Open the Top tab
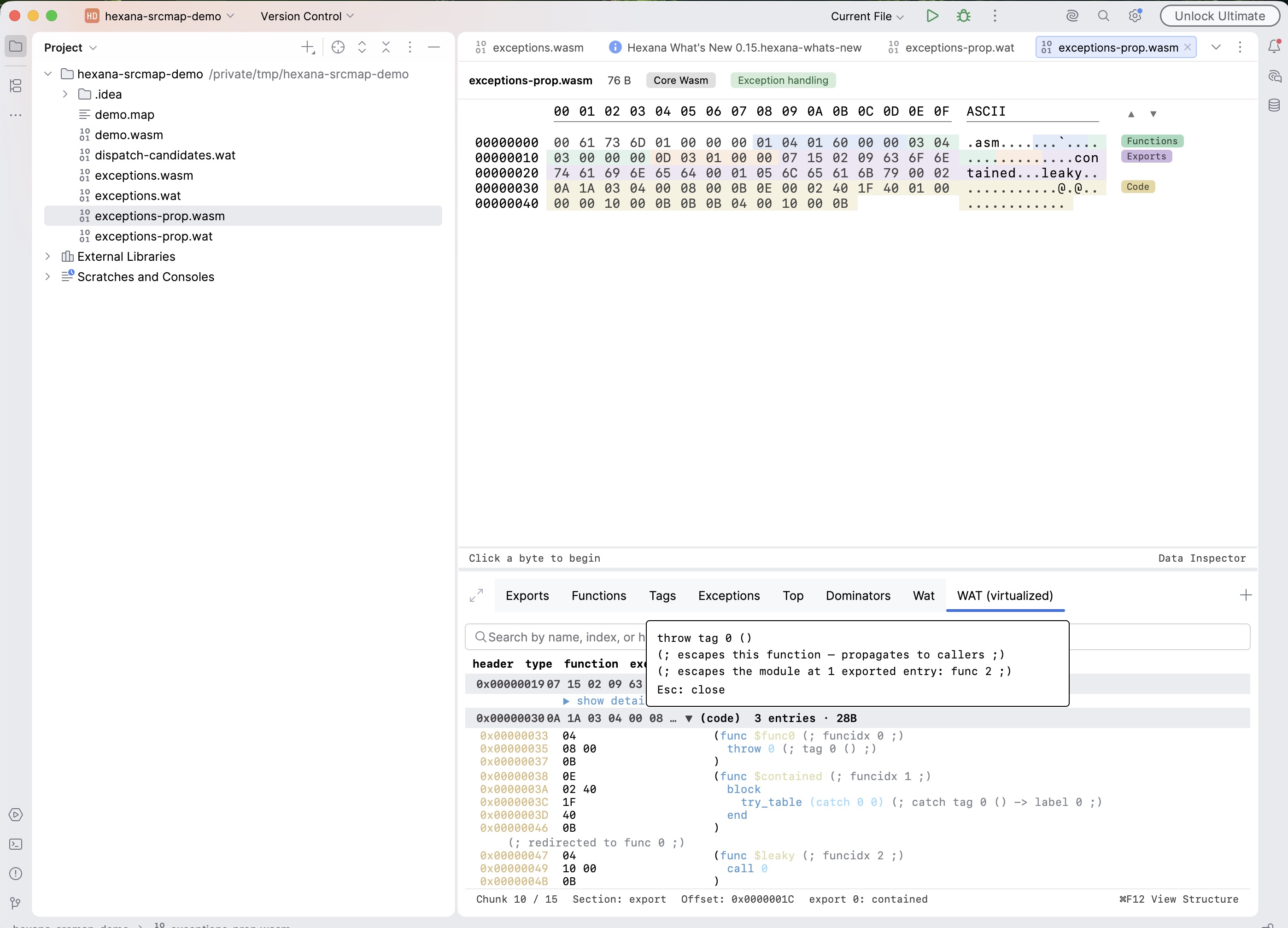Viewport: 1288px width, 928px height. pyautogui.click(x=793, y=595)
